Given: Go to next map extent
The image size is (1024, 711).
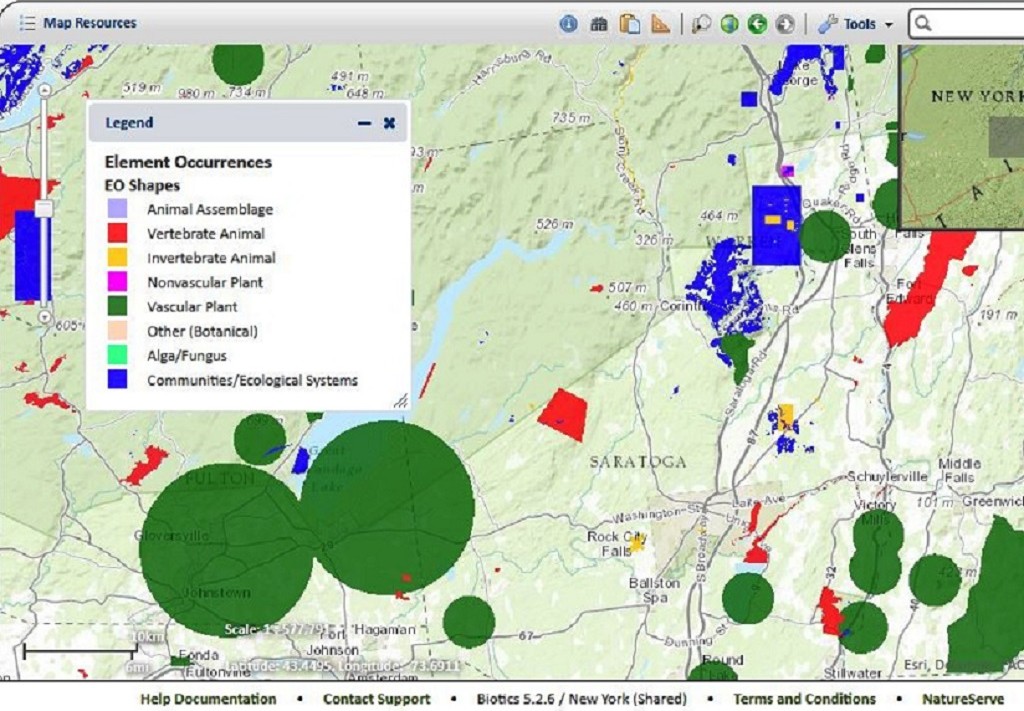Looking at the screenshot, I should click(786, 24).
